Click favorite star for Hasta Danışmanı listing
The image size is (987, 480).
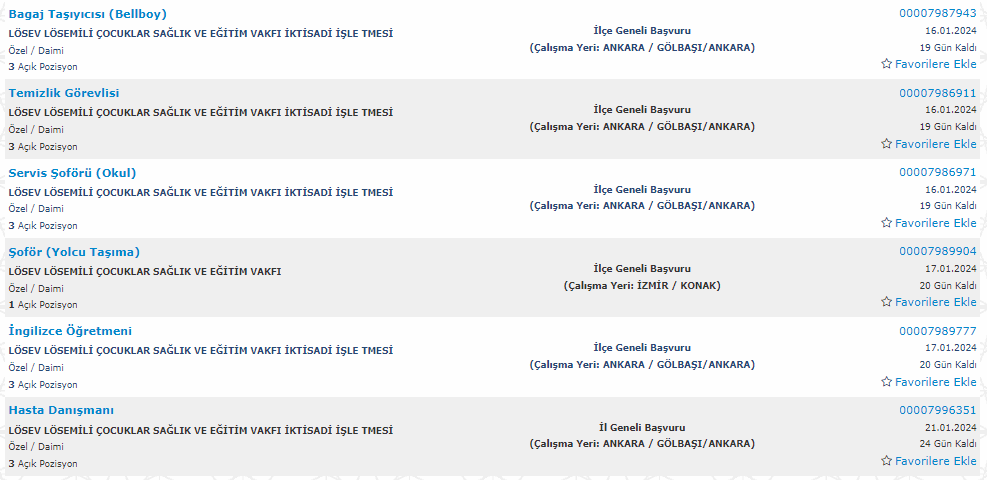(x=886, y=461)
